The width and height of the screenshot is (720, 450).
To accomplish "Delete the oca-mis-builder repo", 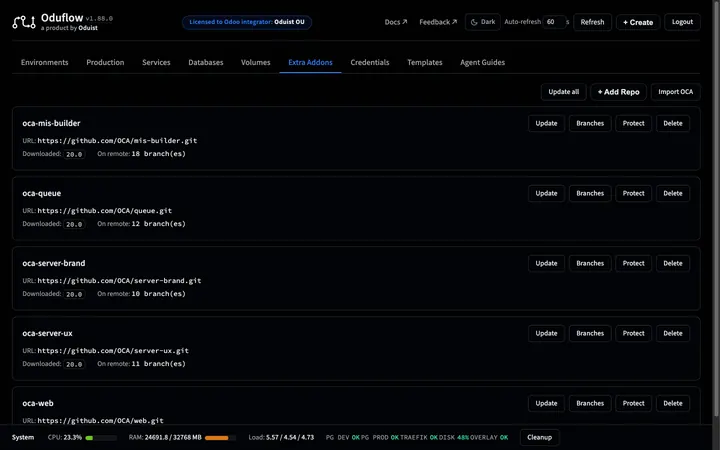I will point(673,124).
